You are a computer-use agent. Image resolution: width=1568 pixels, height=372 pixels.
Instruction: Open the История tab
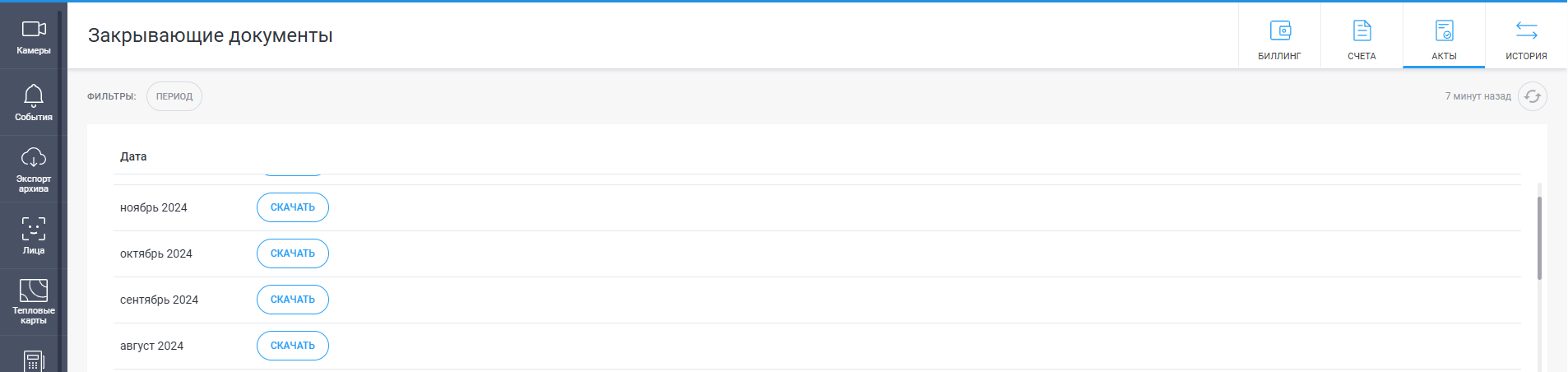(x=1526, y=36)
